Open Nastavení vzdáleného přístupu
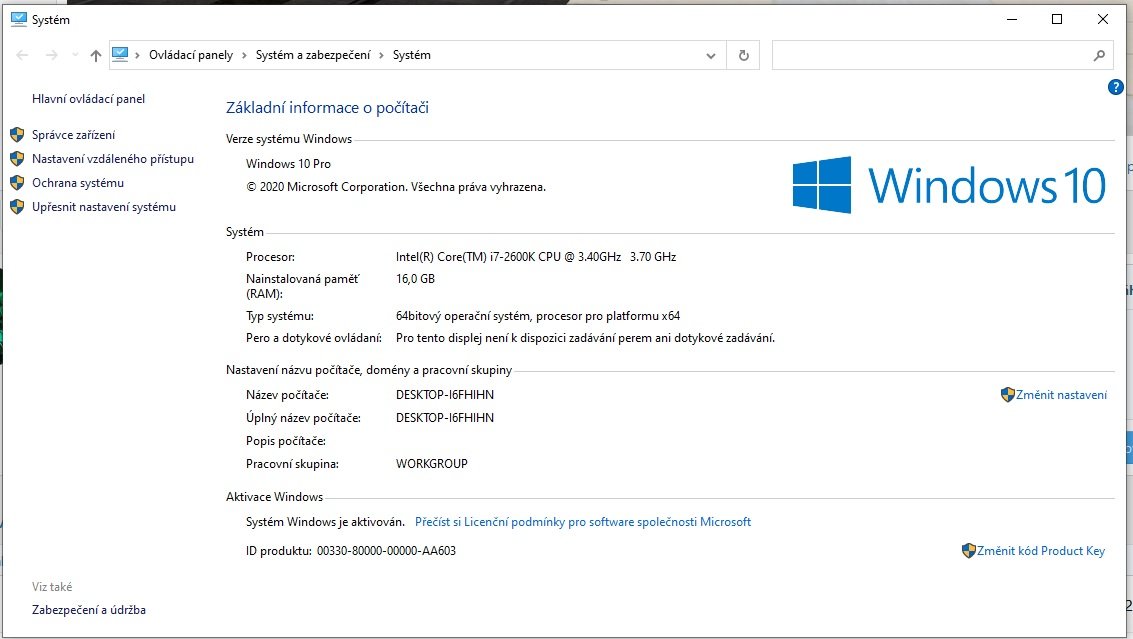Screen dimensions: 1133x639 click(112, 159)
